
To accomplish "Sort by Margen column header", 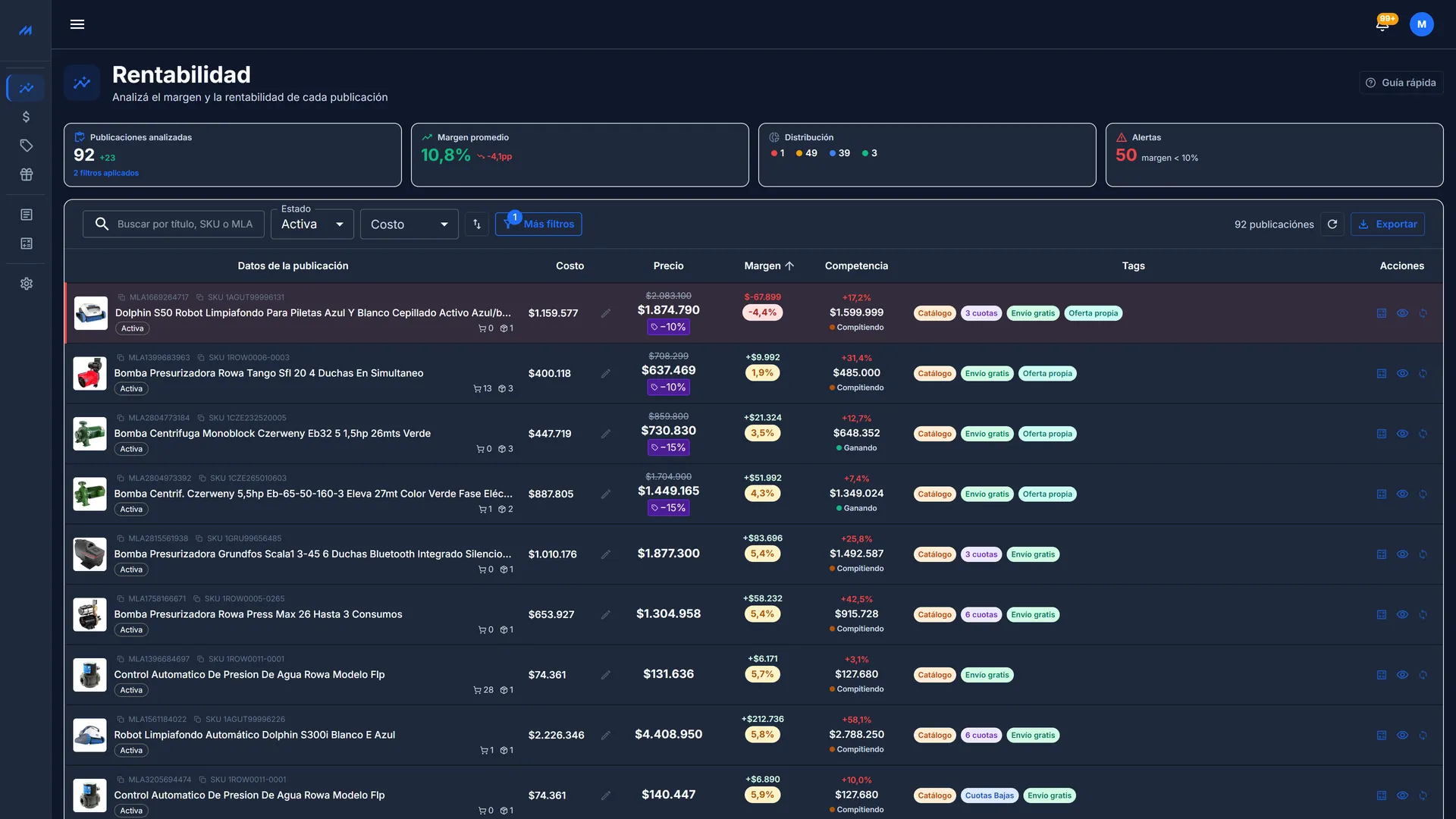I will pos(769,266).
